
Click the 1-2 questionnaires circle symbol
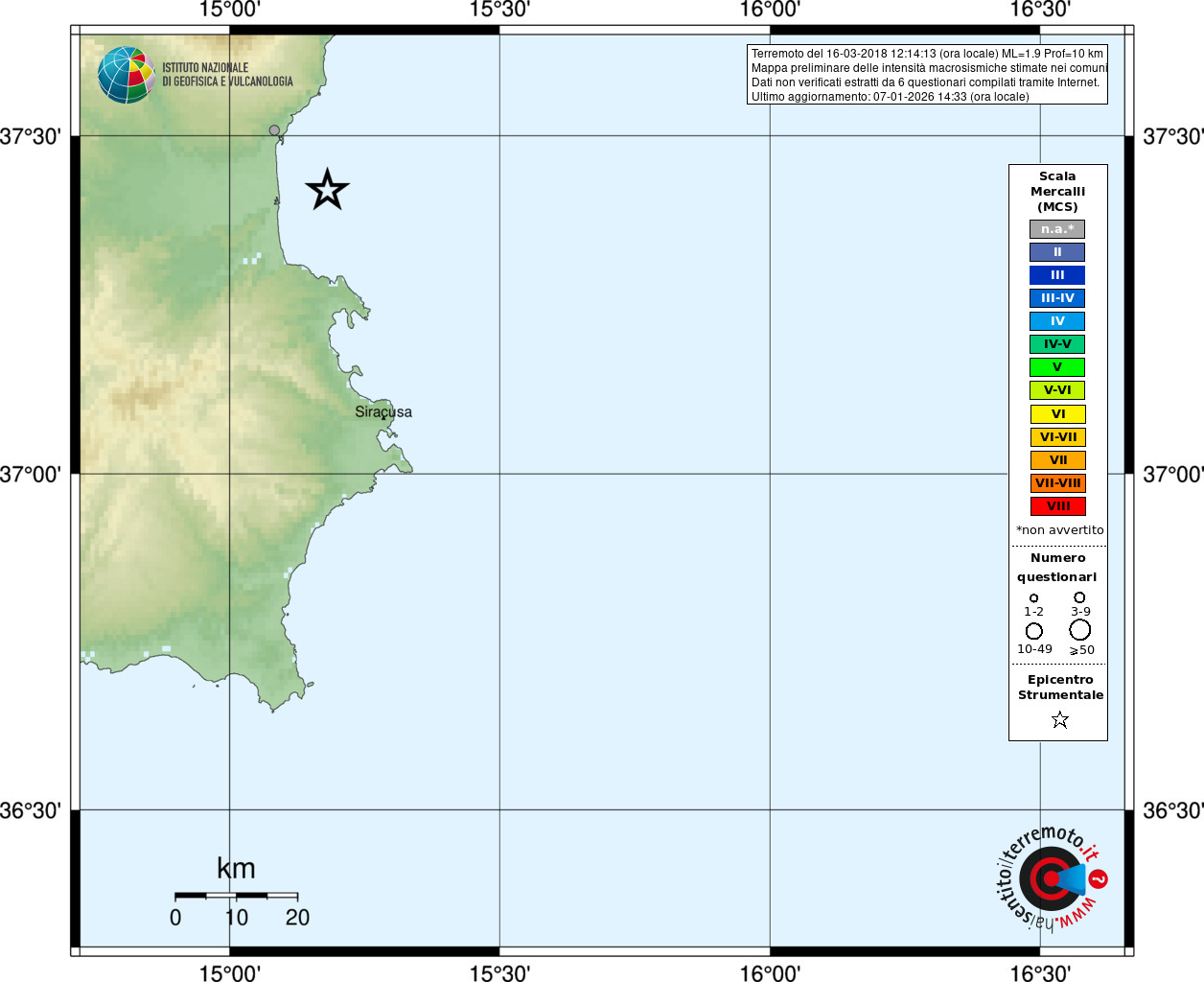1033,598
